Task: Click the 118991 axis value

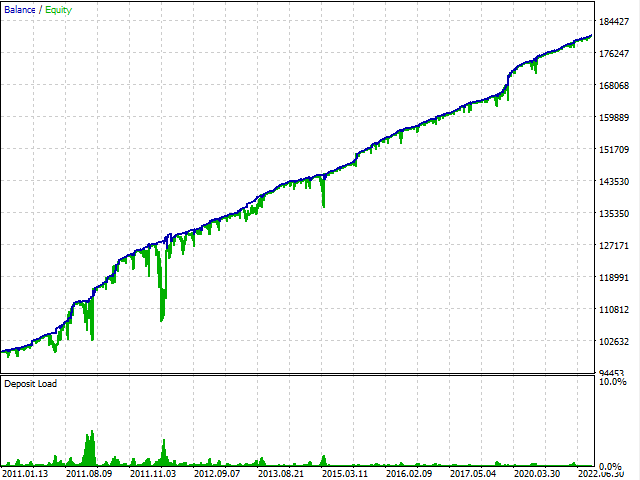Action: pyautogui.click(x=614, y=278)
